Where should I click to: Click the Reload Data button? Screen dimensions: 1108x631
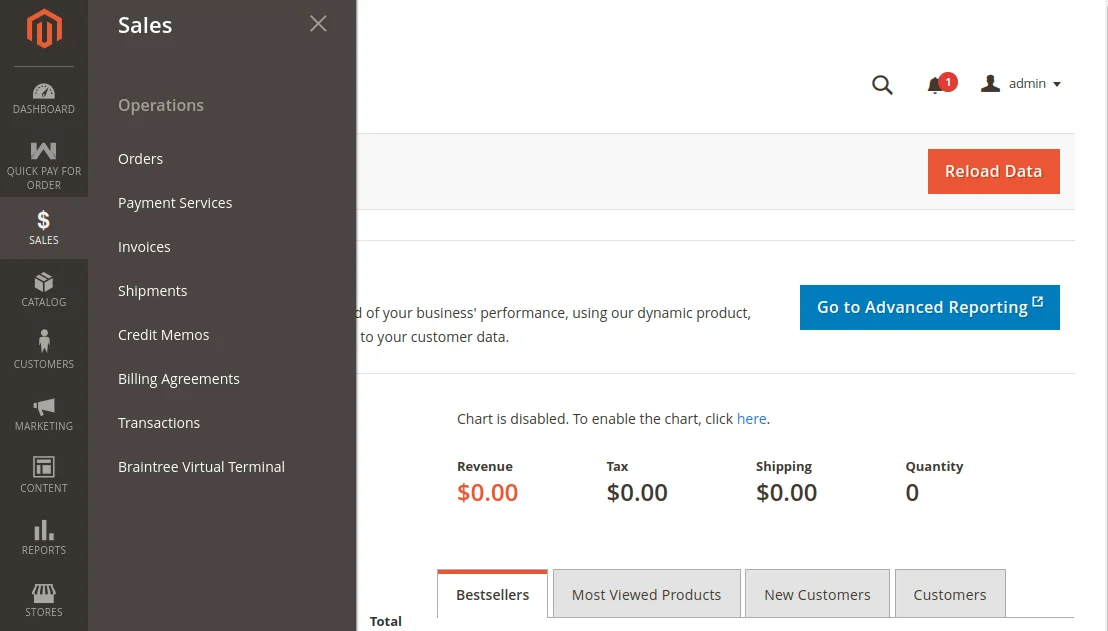pyautogui.click(x=993, y=172)
